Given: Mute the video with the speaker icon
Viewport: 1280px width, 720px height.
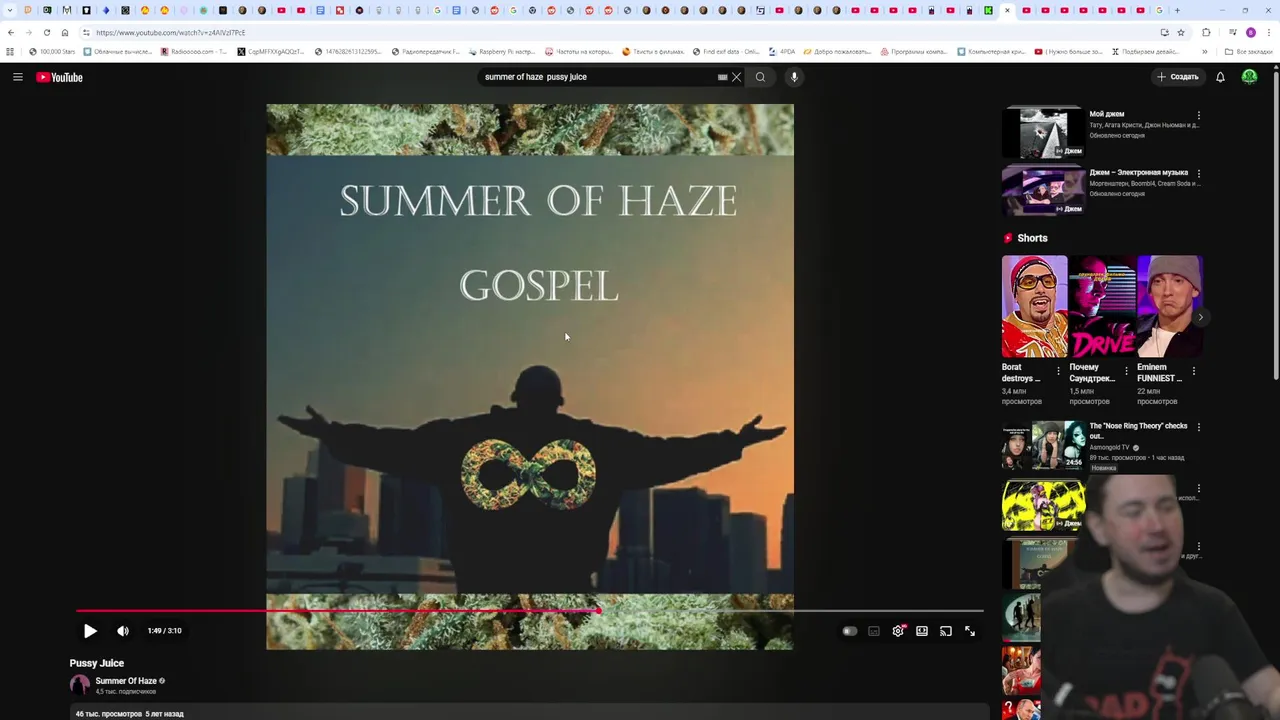Looking at the screenshot, I should point(123,631).
